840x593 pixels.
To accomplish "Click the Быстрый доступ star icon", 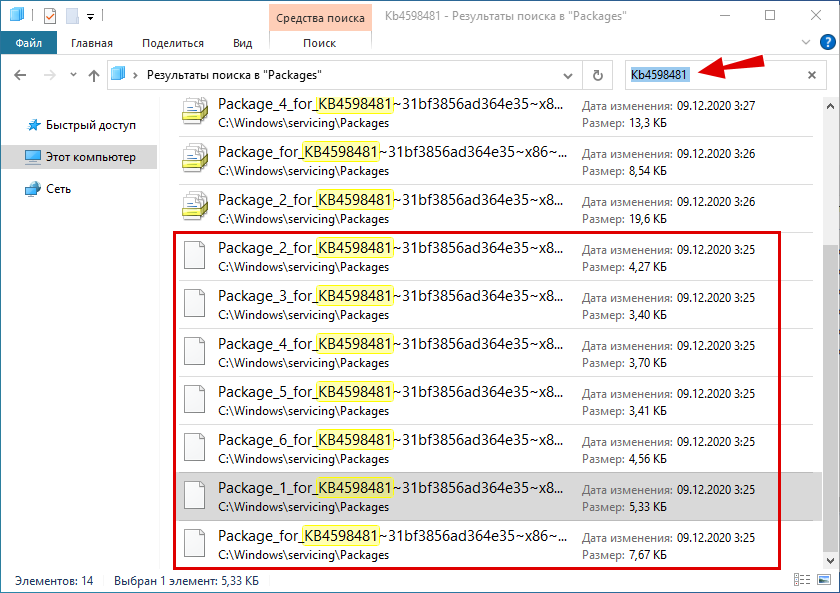I will [x=34, y=125].
